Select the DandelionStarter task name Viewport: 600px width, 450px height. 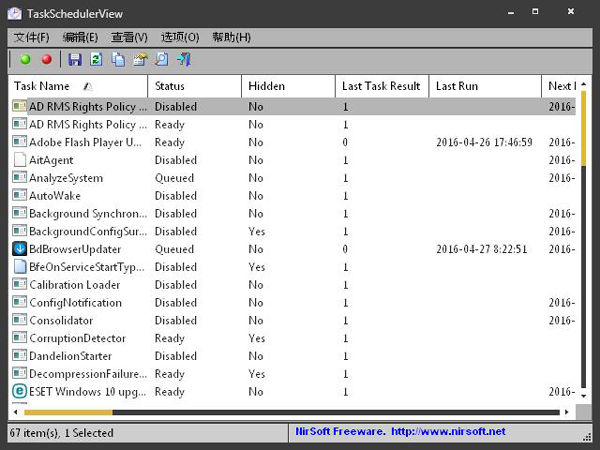[x=70, y=356]
